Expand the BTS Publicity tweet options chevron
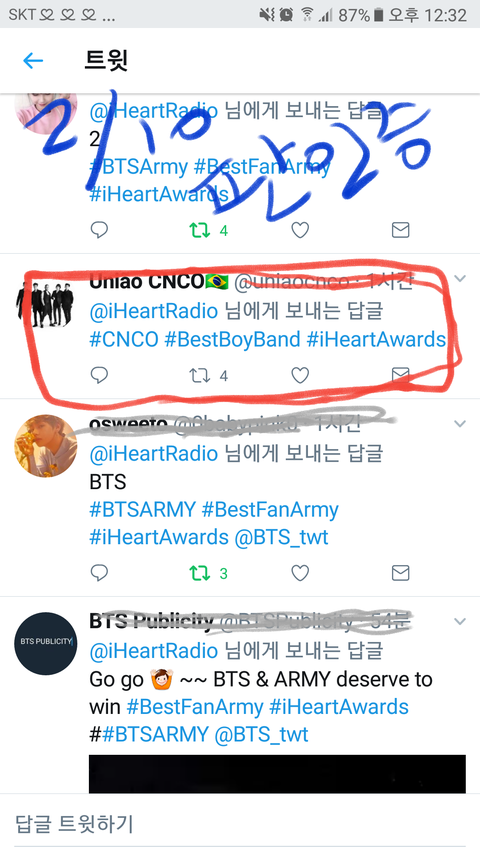This screenshot has height=853, width=480. tap(460, 621)
